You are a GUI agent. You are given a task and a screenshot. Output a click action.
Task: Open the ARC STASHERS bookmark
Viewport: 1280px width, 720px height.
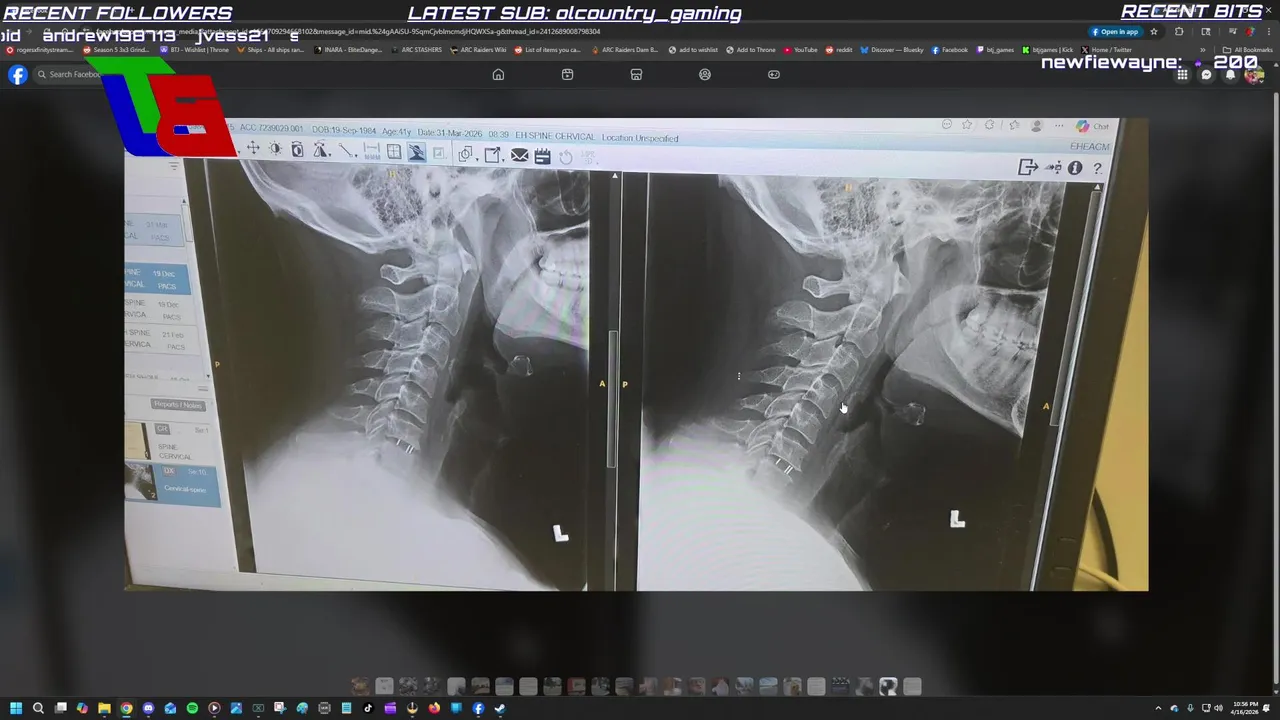click(x=415, y=50)
